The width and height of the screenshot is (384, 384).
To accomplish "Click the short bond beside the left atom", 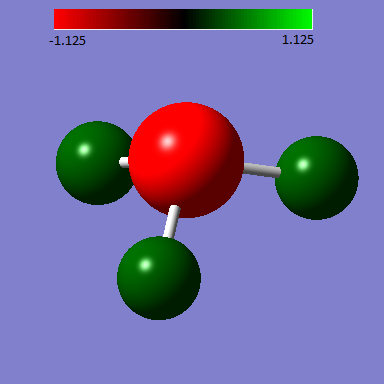I will (124, 162).
